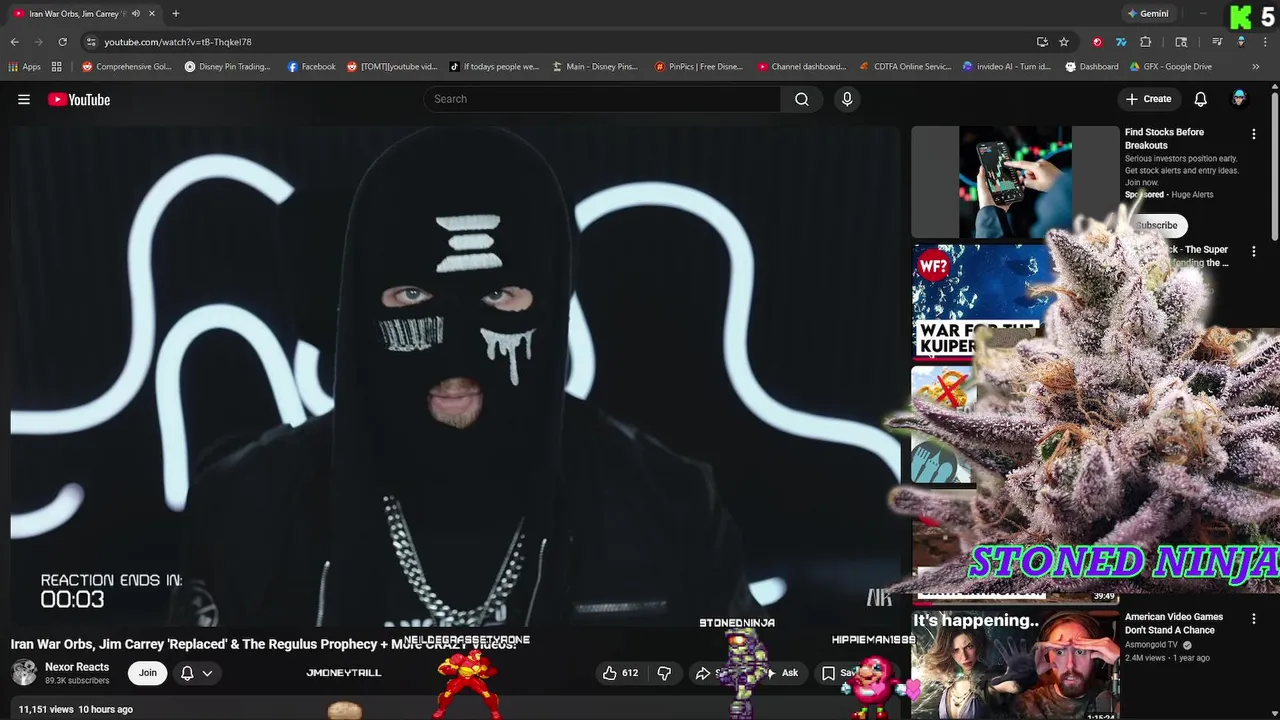Open invideo AI bookmark

(1006, 67)
